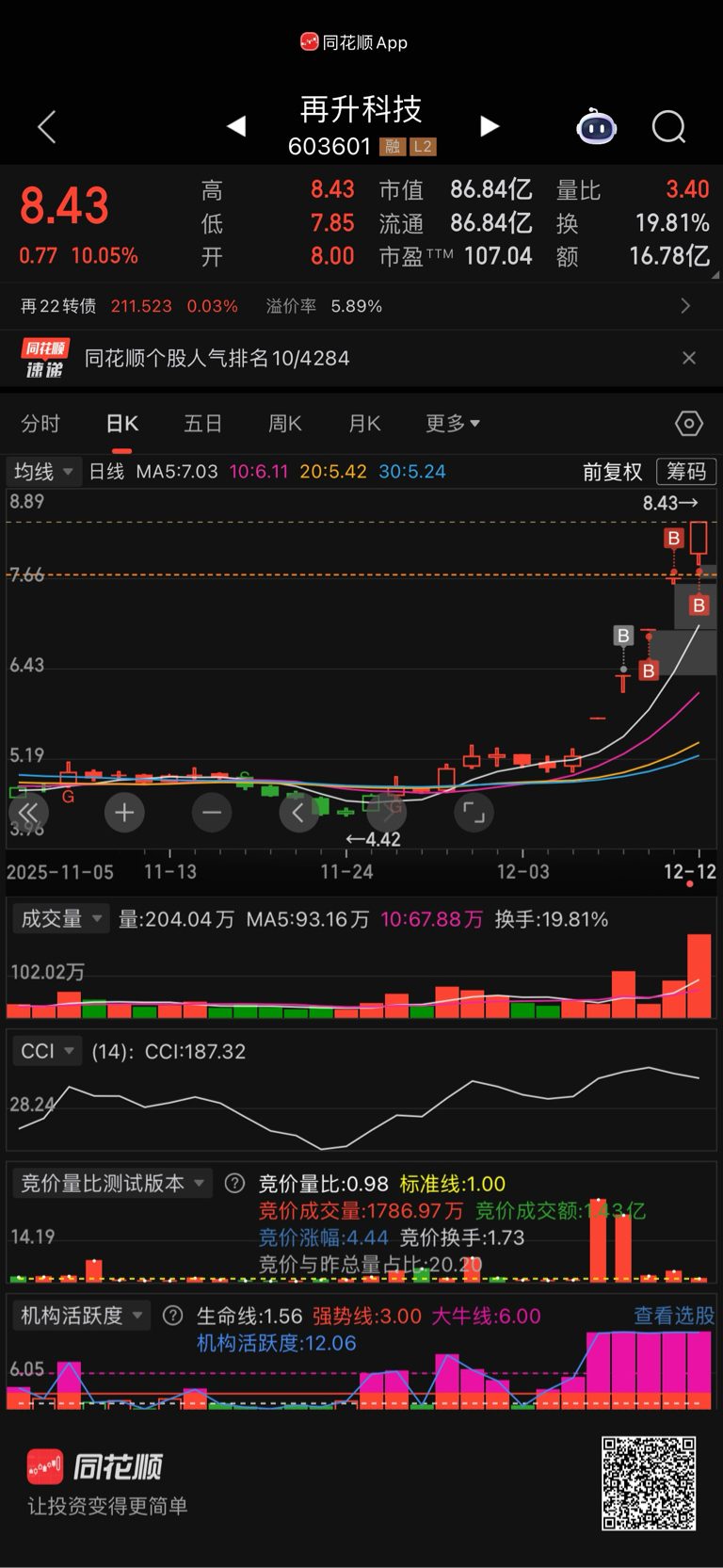Tap the G marker near 11-05 candles
The width and height of the screenshot is (723, 1568).
(68, 796)
